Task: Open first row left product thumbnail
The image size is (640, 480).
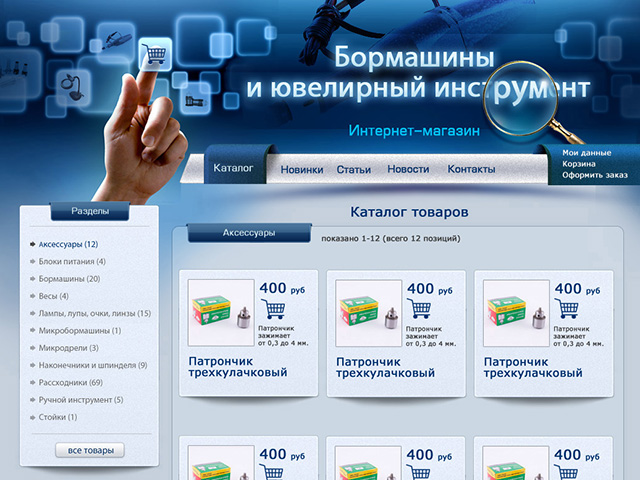Action: [x=221, y=313]
